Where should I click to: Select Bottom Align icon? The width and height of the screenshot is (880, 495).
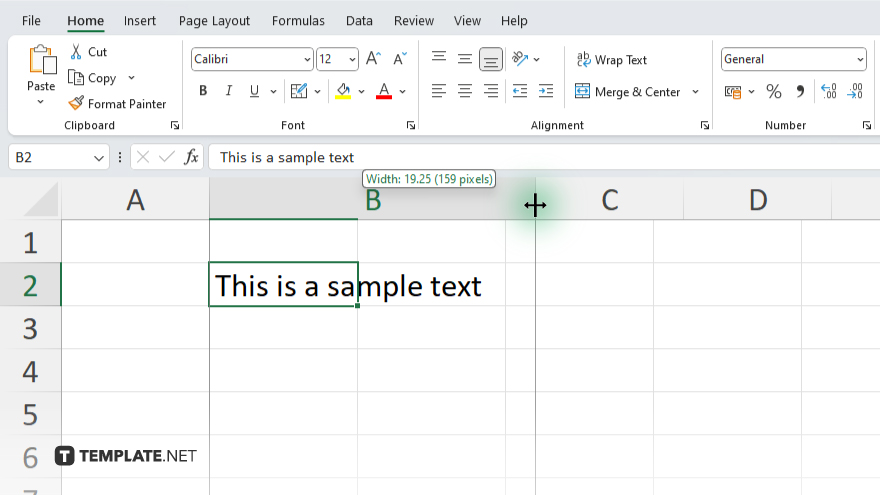[x=491, y=59]
